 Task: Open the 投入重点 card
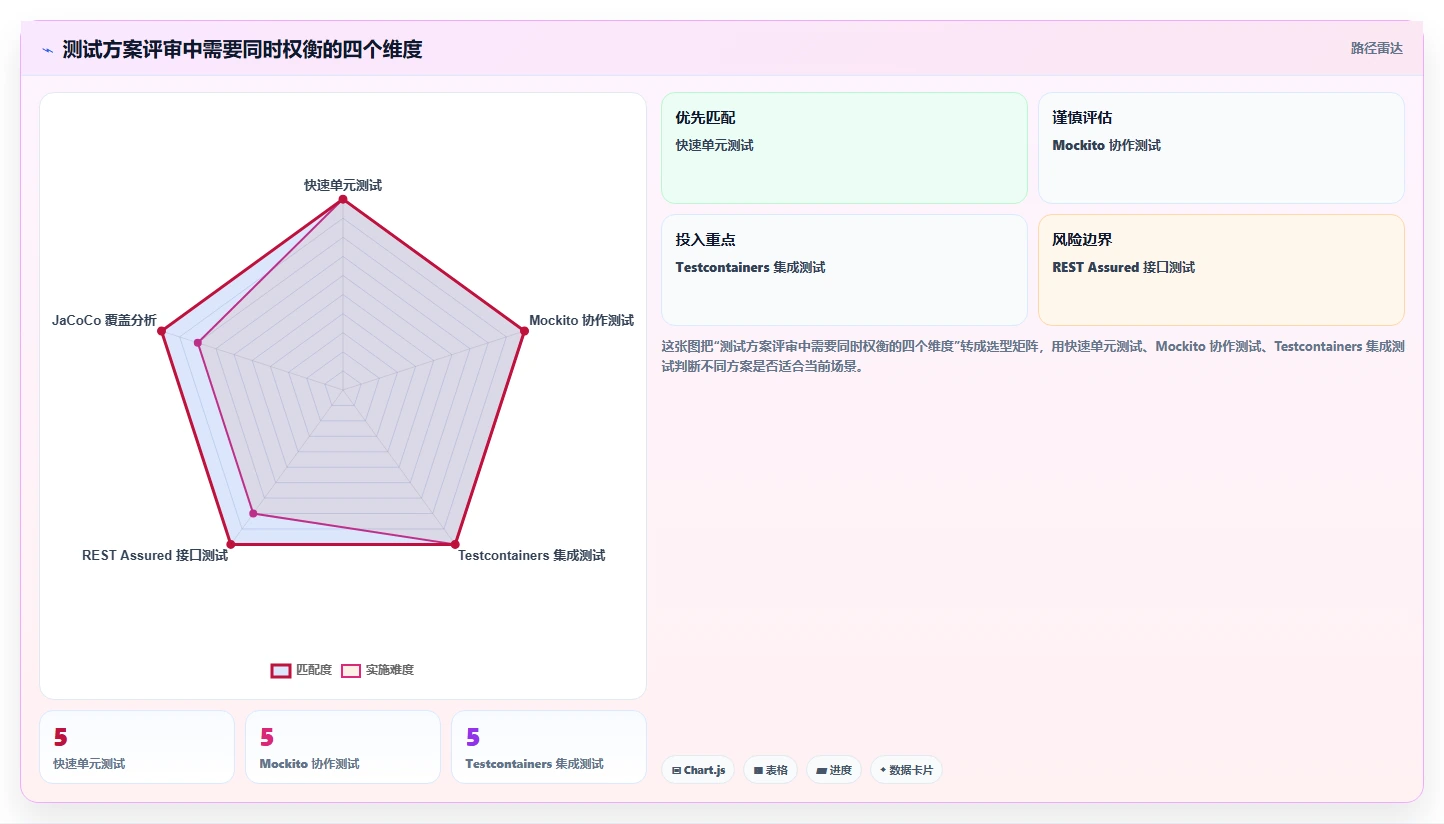[x=844, y=270]
